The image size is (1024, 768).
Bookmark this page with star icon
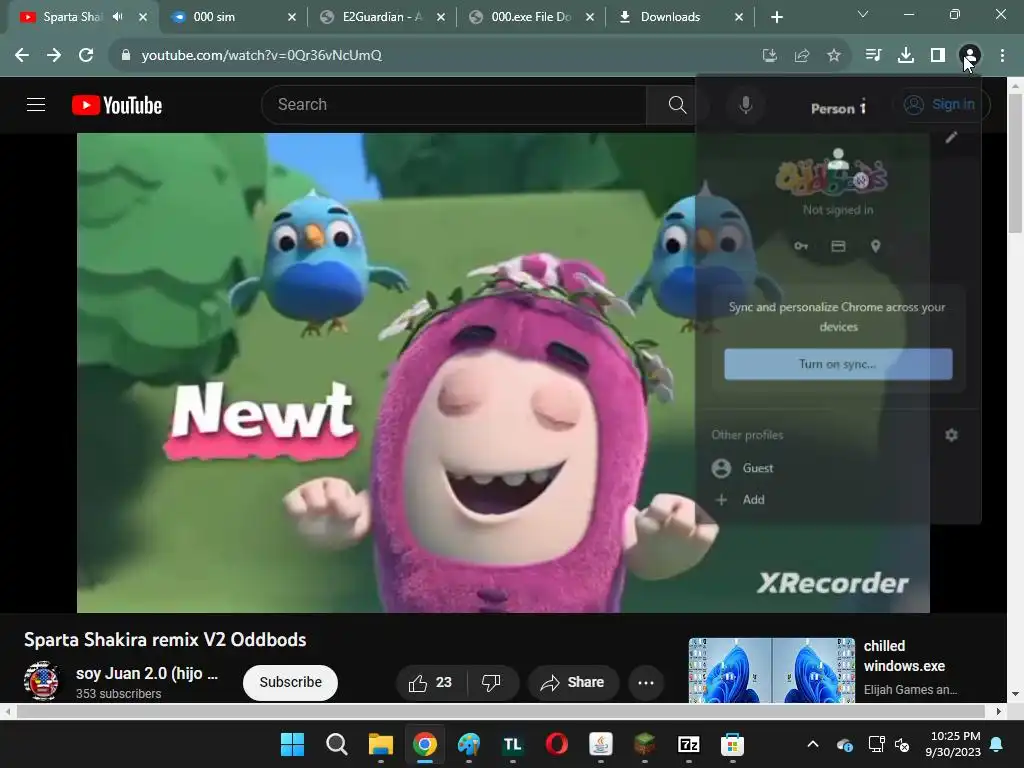pyautogui.click(x=834, y=56)
